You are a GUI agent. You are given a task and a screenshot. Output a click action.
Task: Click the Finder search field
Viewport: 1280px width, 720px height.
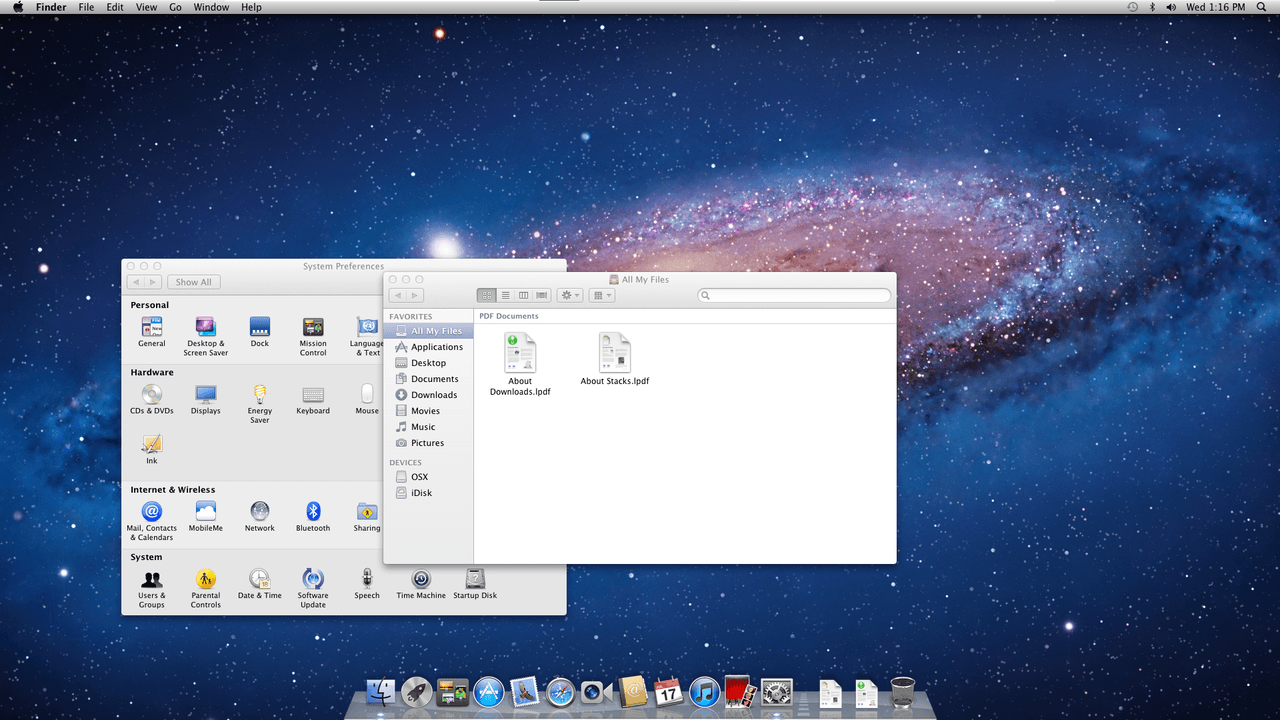[x=794, y=295]
